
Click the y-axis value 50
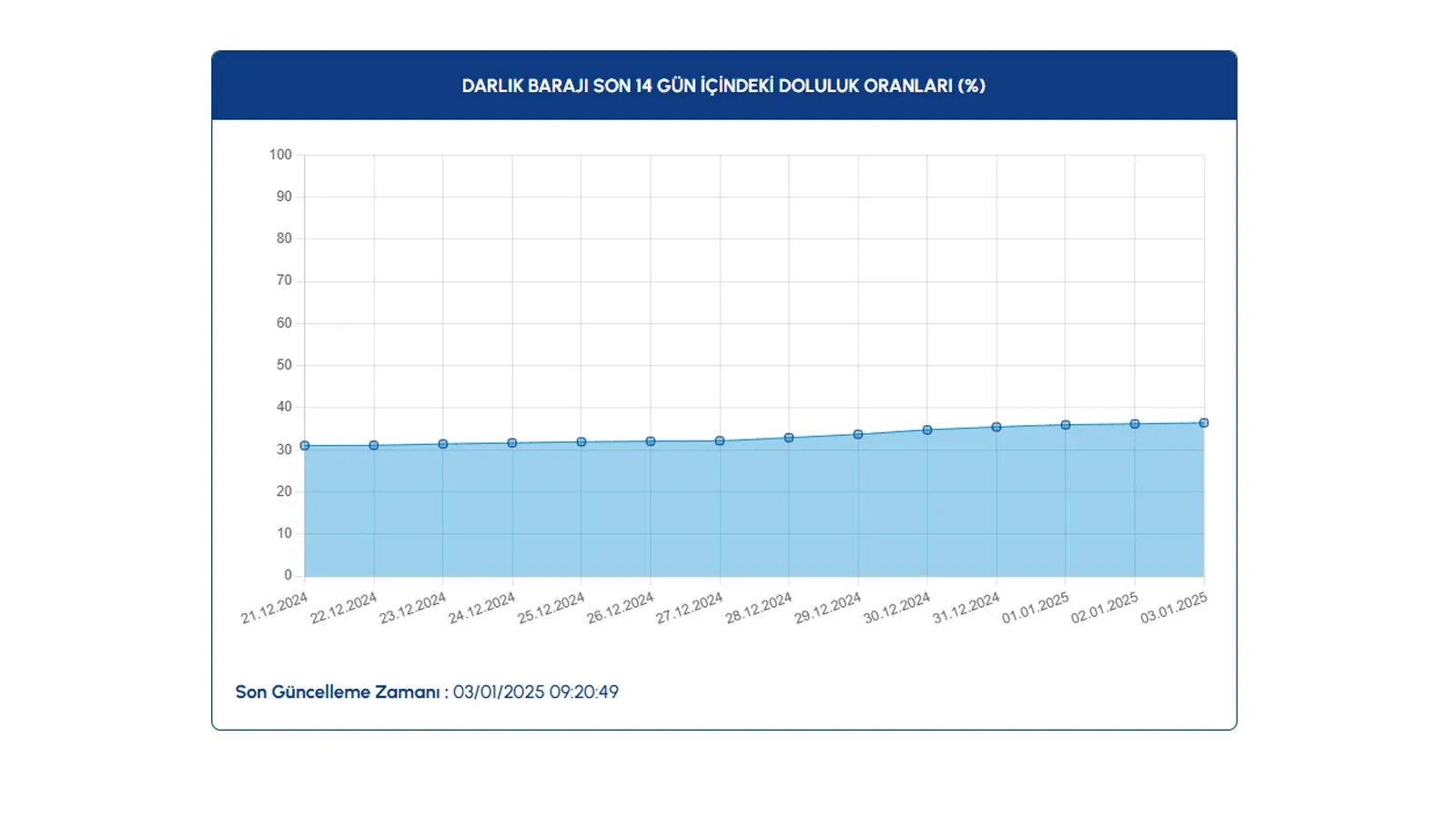pos(285,365)
